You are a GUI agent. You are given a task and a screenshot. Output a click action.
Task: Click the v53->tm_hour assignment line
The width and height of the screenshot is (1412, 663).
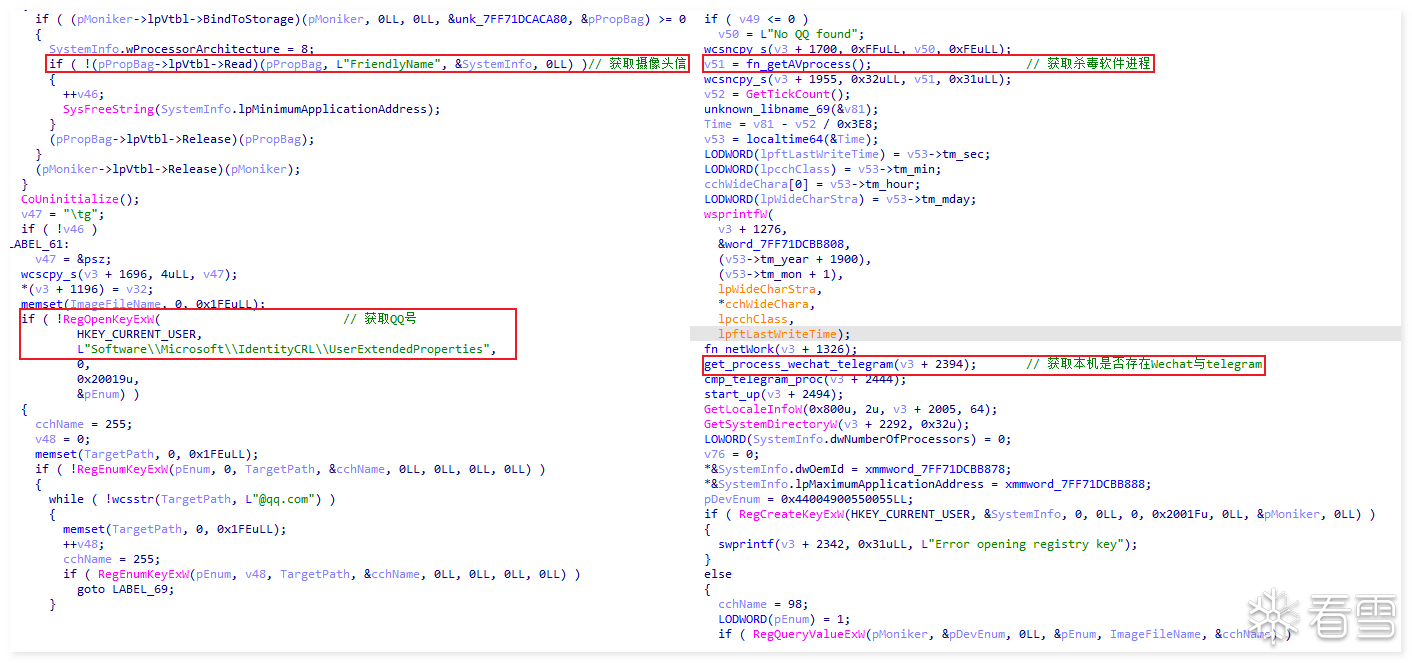[x=812, y=184]
